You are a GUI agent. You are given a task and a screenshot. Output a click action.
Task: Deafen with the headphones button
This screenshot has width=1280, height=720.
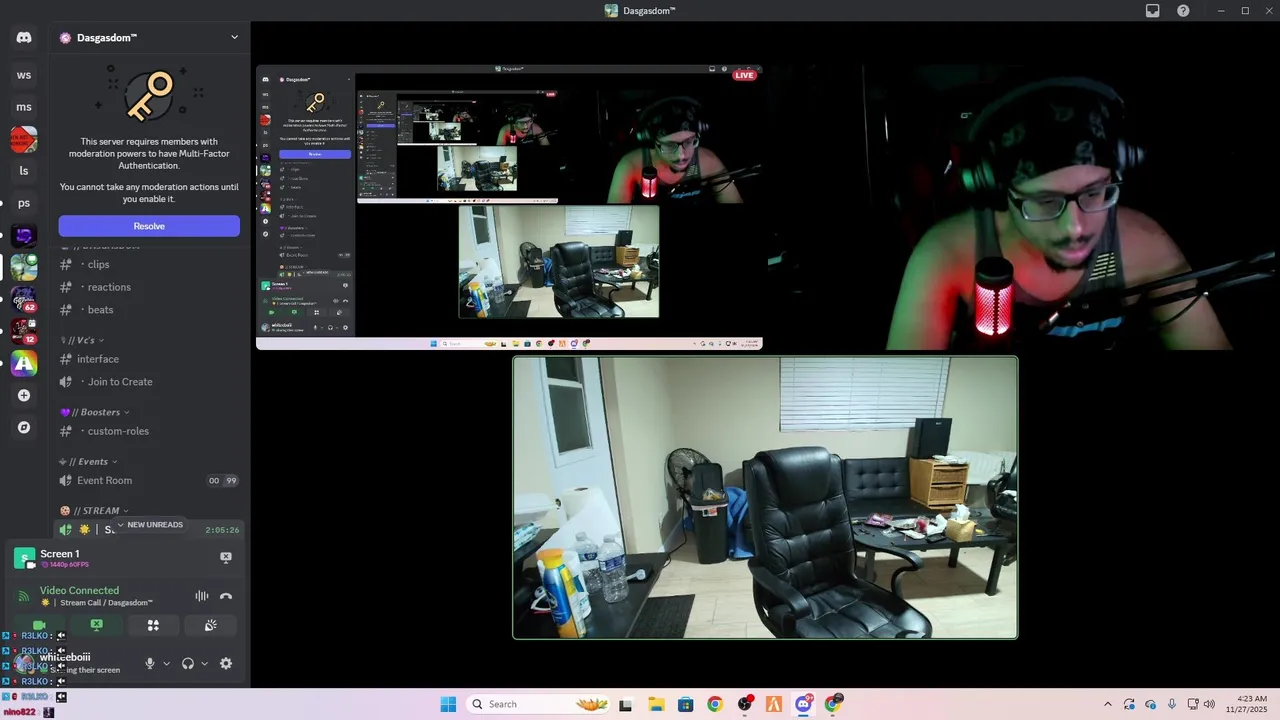[187, 663]
